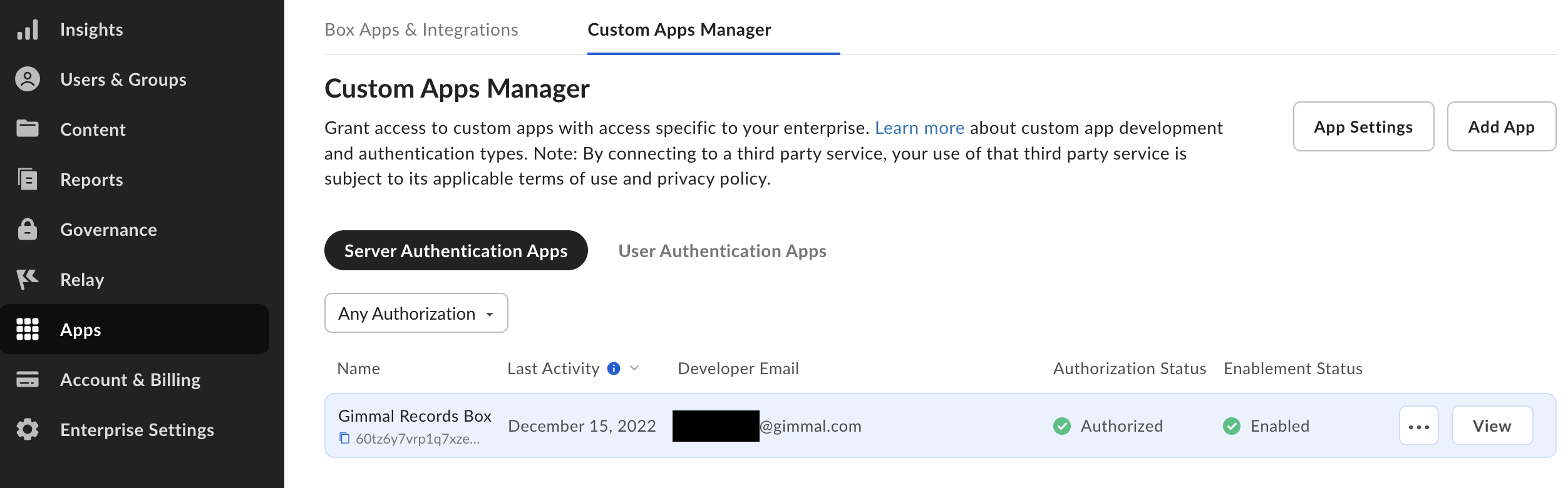The width and height of the screenshot is (1568, 488).
Task: Click the Governance lock icon
Action: point(28,230)
